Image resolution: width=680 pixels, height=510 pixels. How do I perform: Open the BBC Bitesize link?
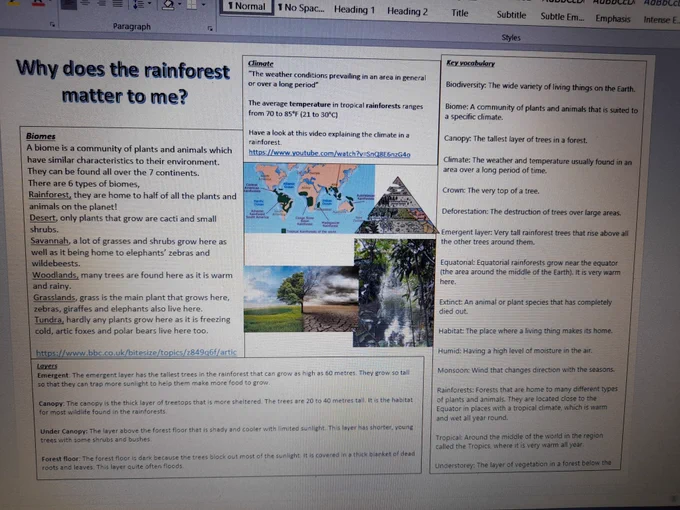[136, 352]
